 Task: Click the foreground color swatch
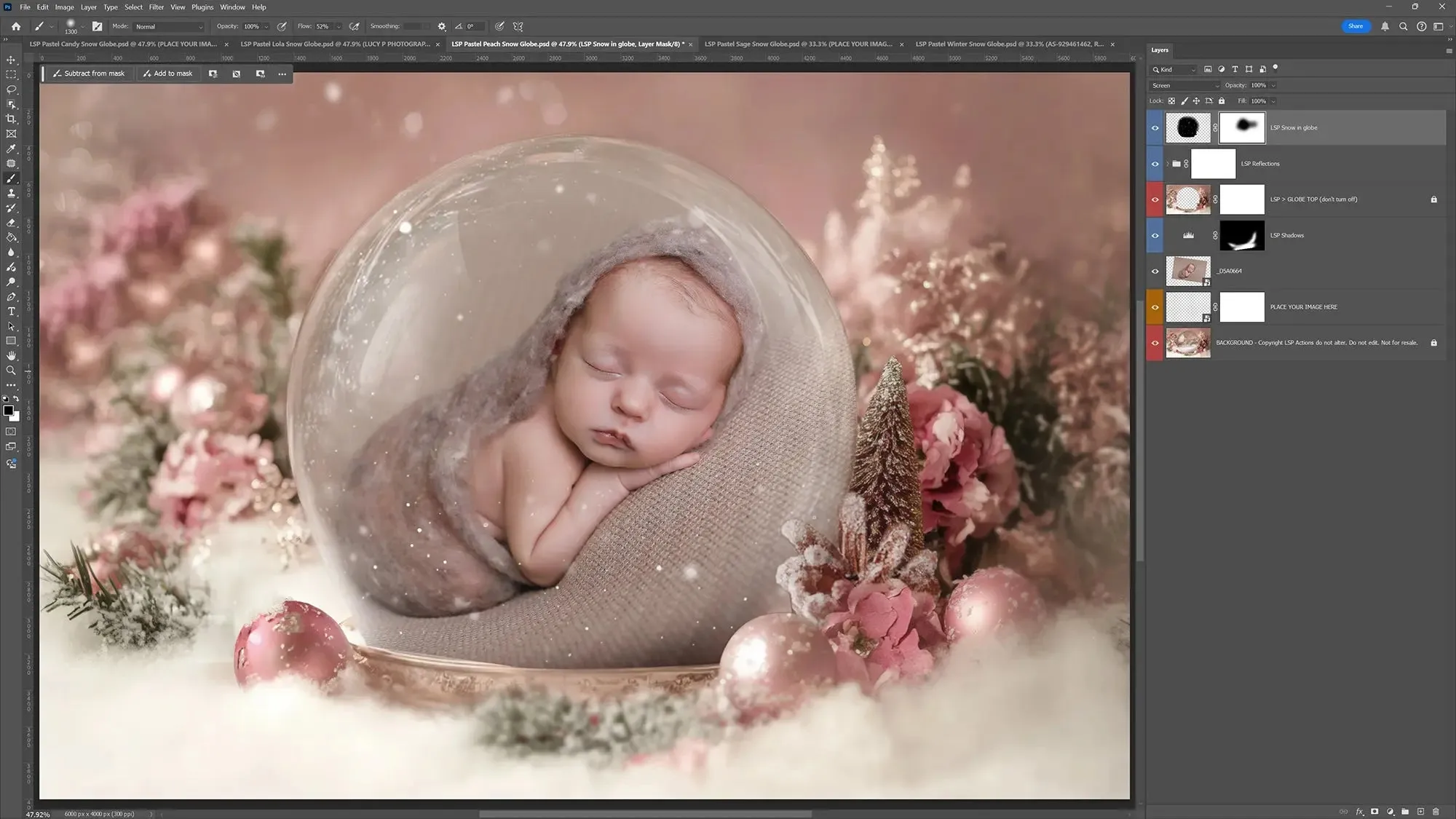point(8,411)
